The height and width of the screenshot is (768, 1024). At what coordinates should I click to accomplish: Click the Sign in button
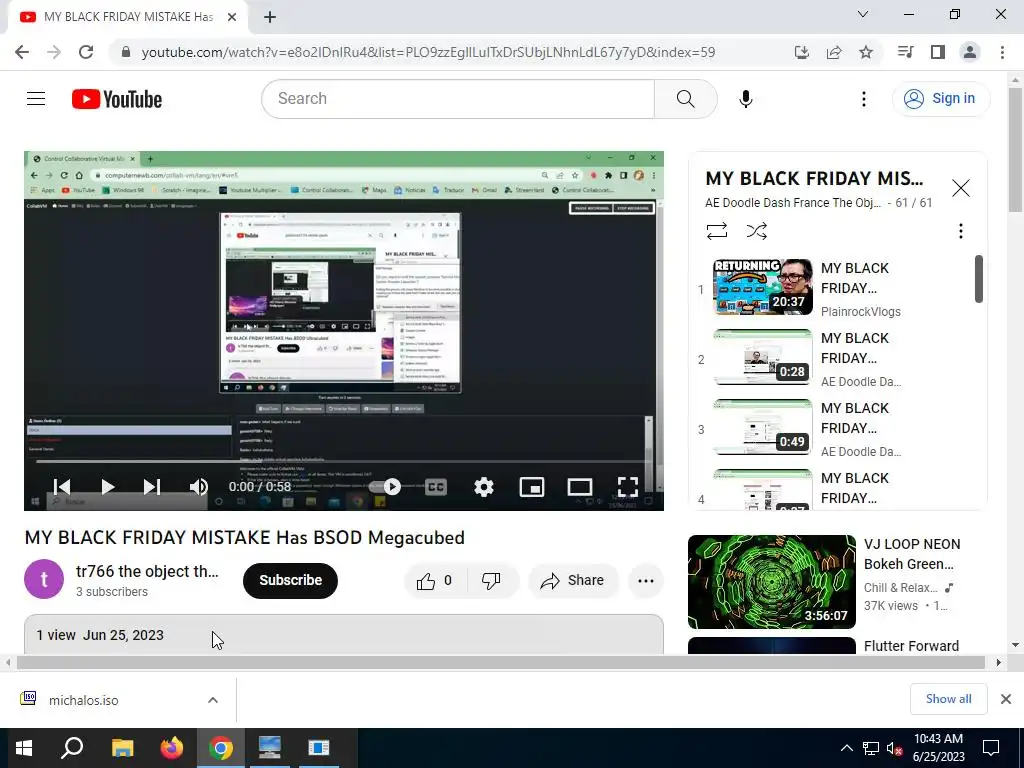coord(940,99)
